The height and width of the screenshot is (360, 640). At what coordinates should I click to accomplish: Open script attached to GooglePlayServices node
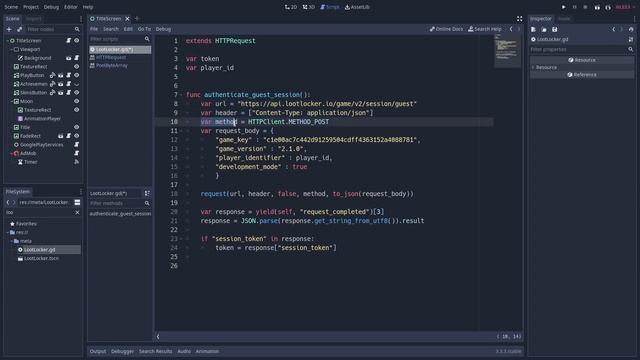pos(76,144)
